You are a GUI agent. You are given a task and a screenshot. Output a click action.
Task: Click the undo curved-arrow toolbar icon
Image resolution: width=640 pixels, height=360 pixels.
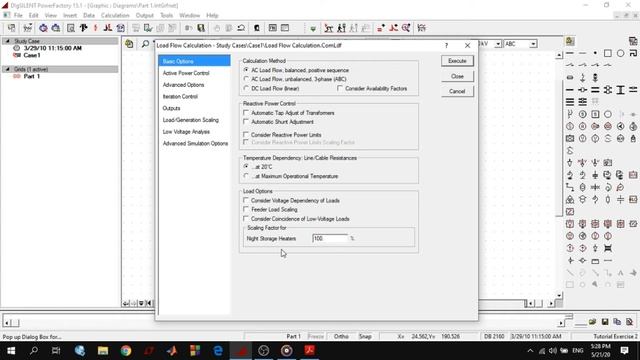(241, 28)
